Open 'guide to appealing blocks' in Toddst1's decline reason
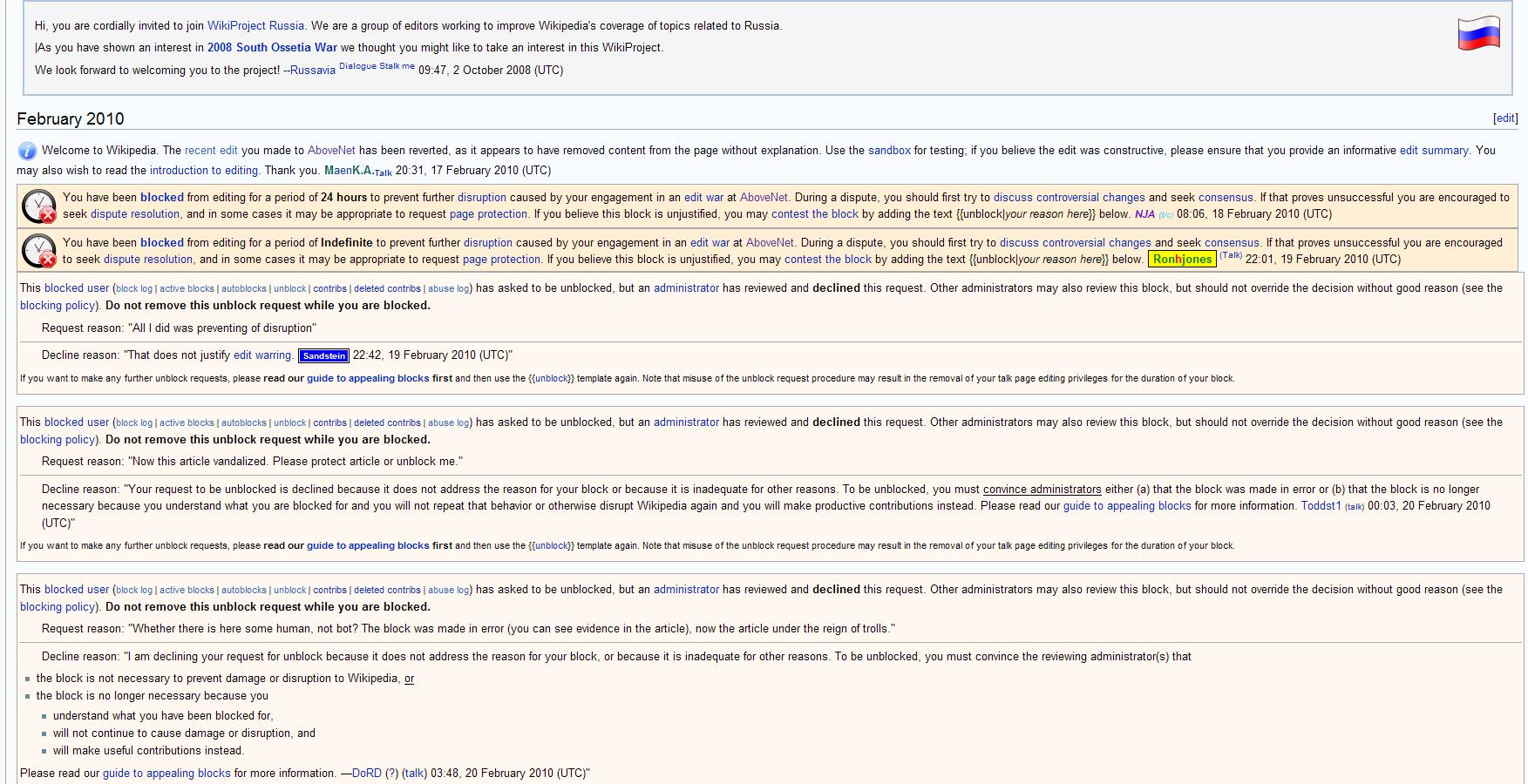The height and width of the screenshot is (784, 1528). tap(1127, 506)
